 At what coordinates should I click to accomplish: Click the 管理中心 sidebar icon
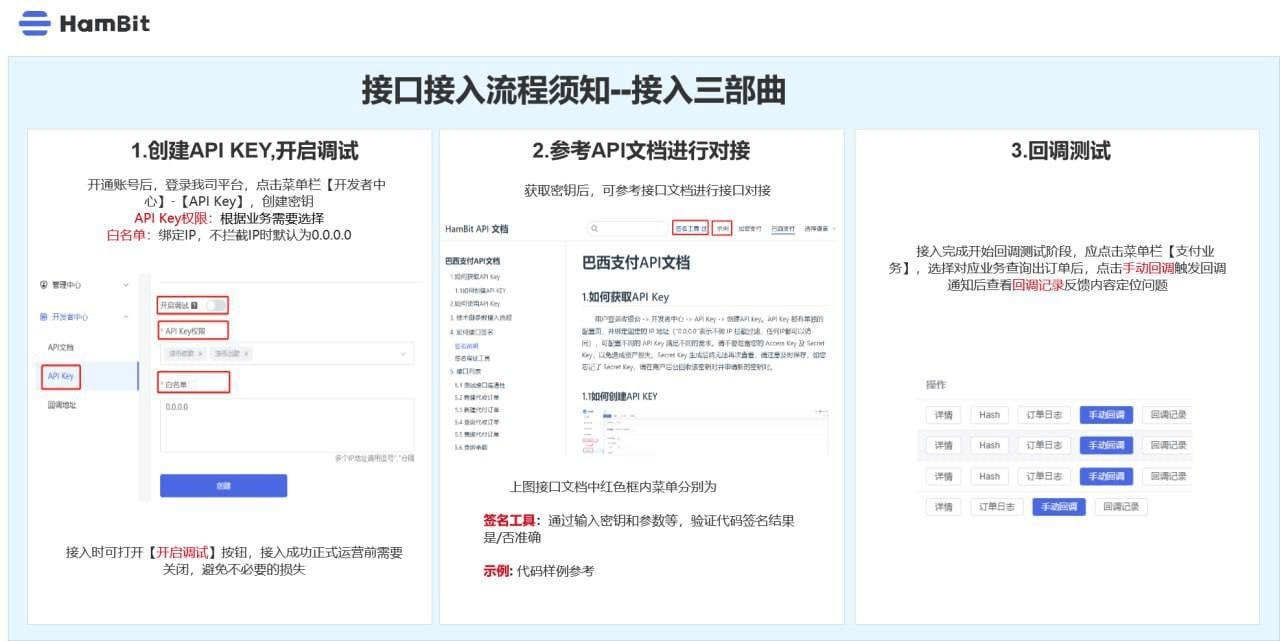pos(43,285)
